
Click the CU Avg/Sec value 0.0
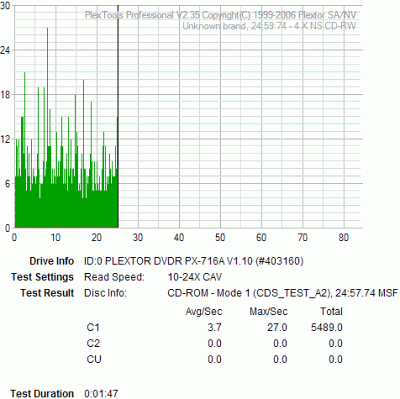click(214, 359)
